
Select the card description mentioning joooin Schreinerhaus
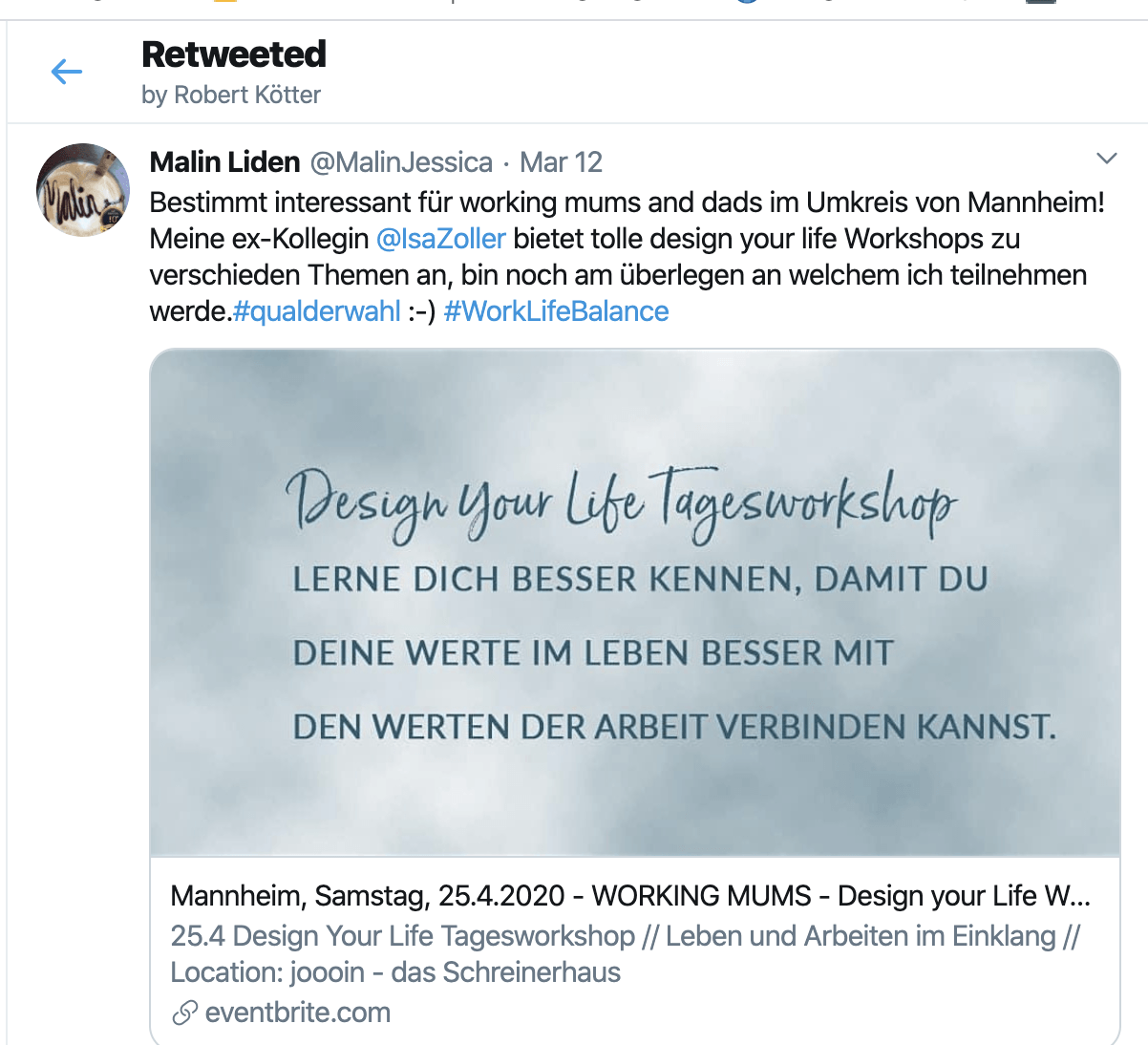click(x=625, y=953)
